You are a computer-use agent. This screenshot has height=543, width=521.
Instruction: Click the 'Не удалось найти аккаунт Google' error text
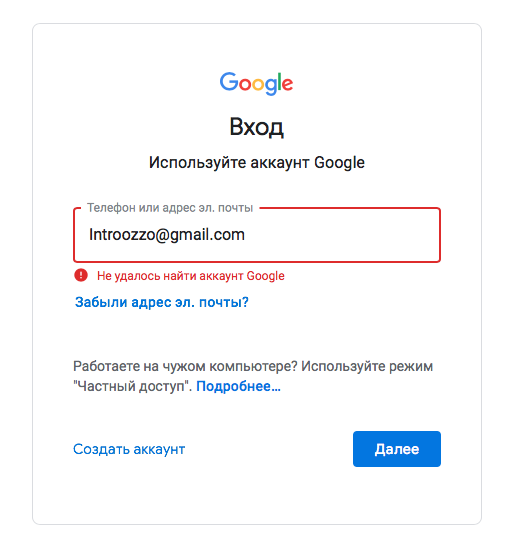[191, 276]
